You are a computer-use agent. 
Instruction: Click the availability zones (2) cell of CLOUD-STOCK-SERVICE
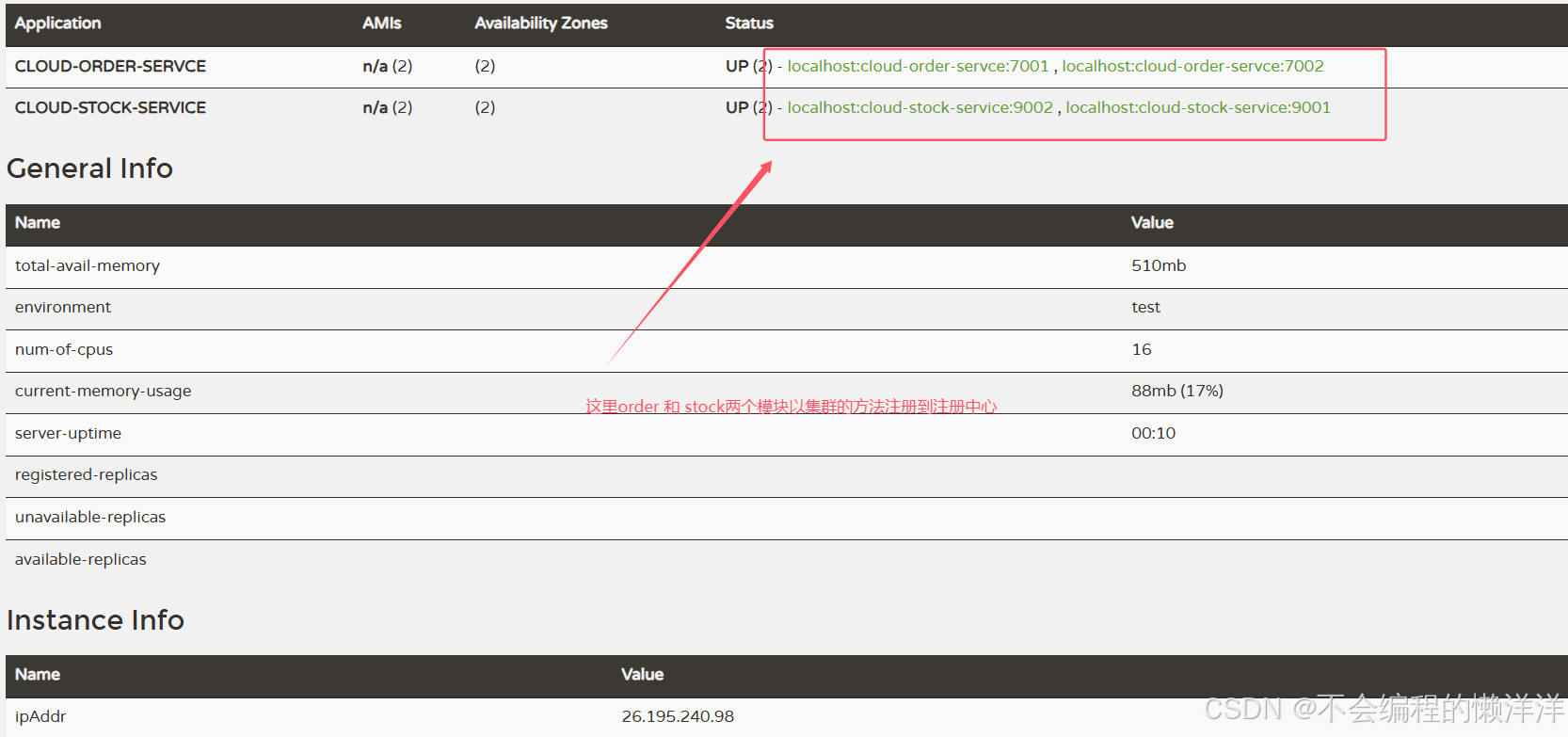485,107
